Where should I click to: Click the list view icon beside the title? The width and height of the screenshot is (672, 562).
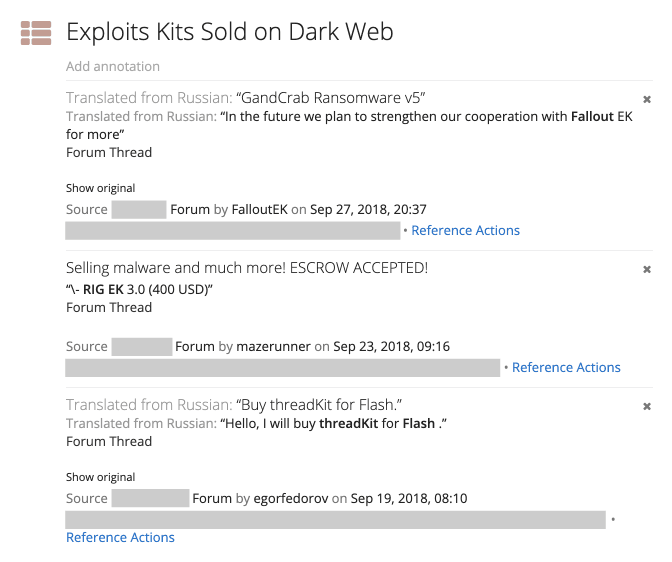36,33
